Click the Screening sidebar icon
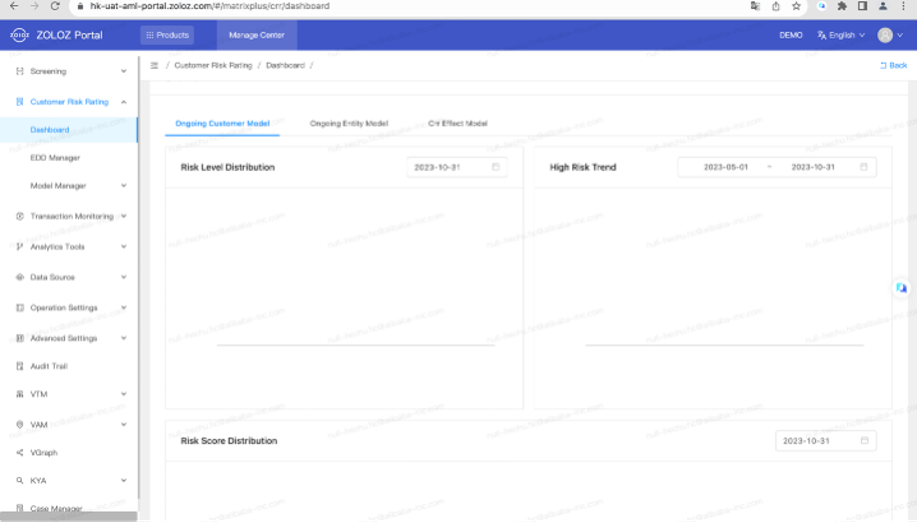 click(x=20, y=71)
